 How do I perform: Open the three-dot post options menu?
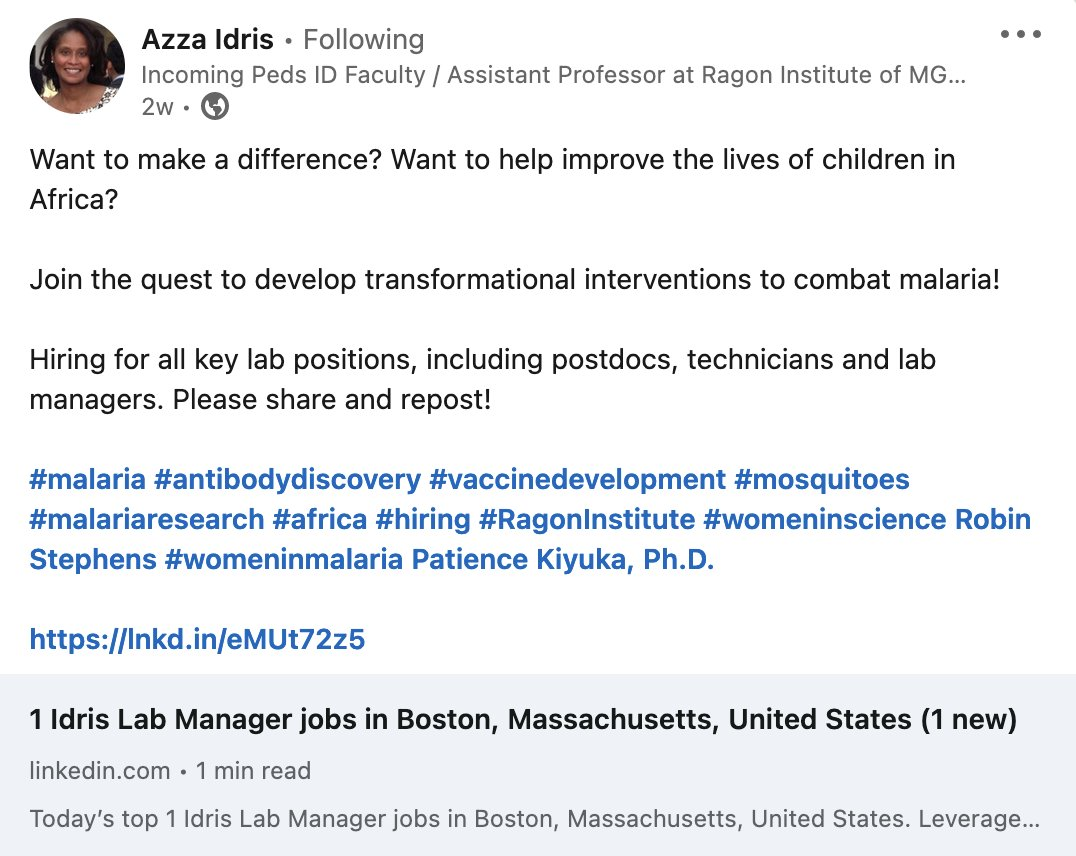point(1020,35)
